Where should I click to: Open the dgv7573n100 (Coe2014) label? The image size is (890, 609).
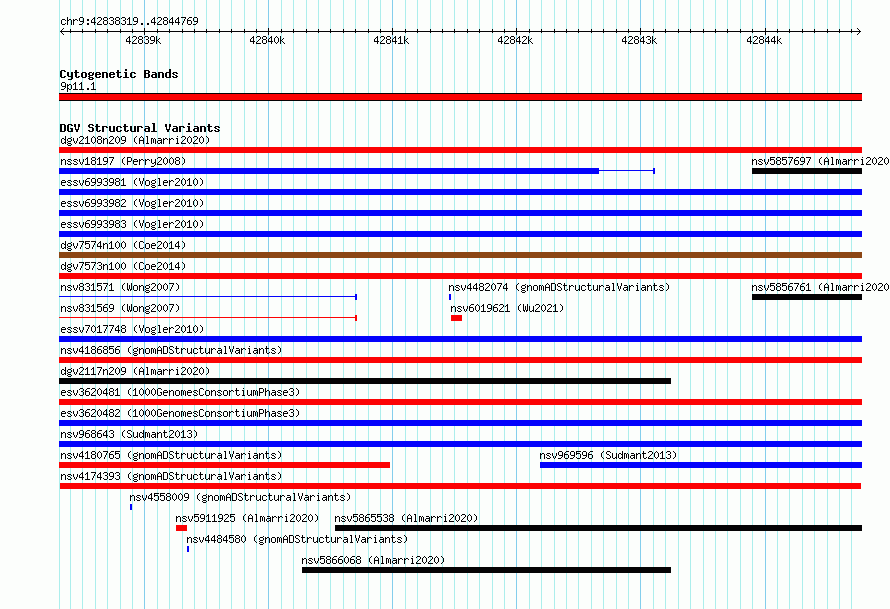(123, 266)
